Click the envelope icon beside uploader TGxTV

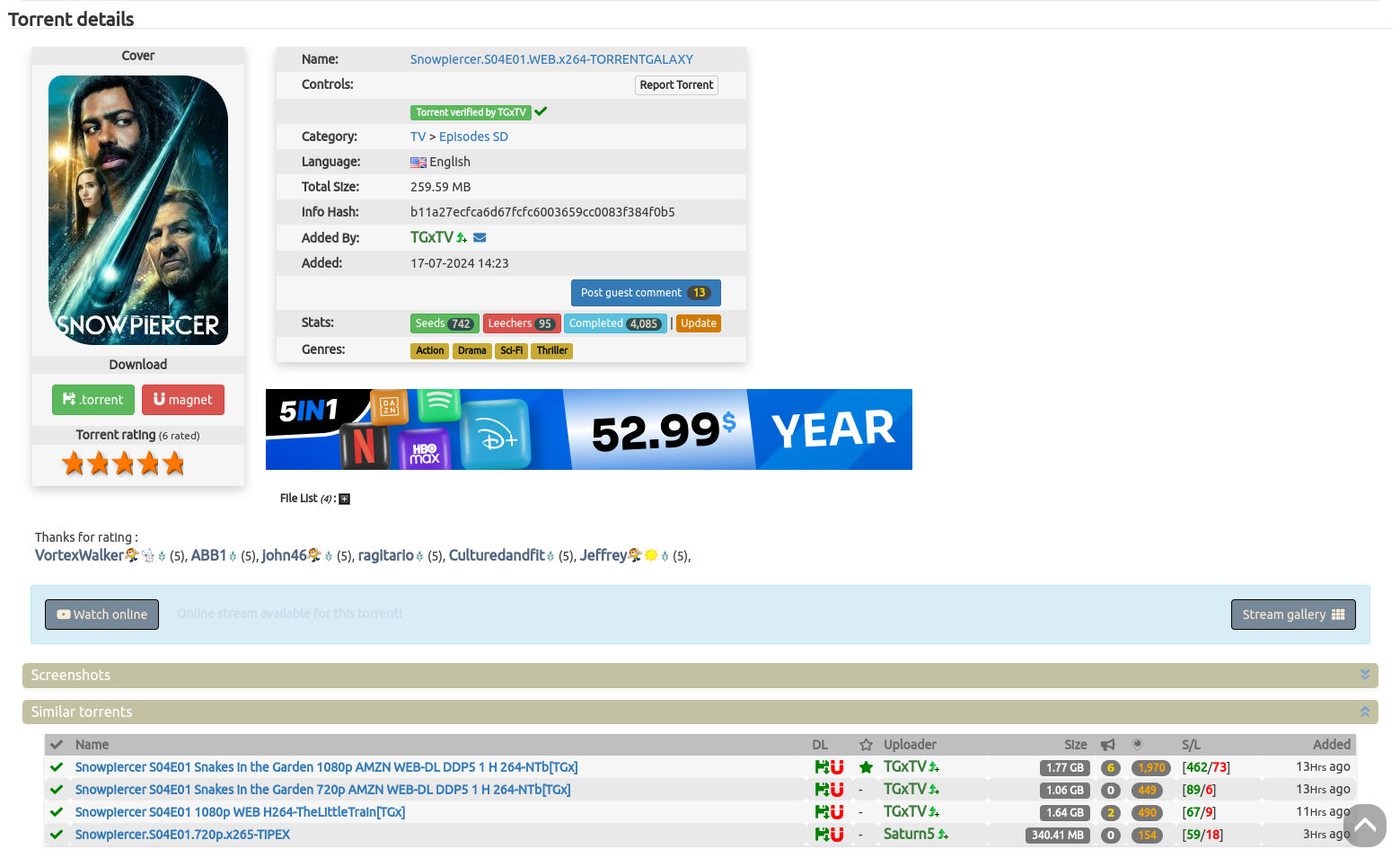pos(480,238)
